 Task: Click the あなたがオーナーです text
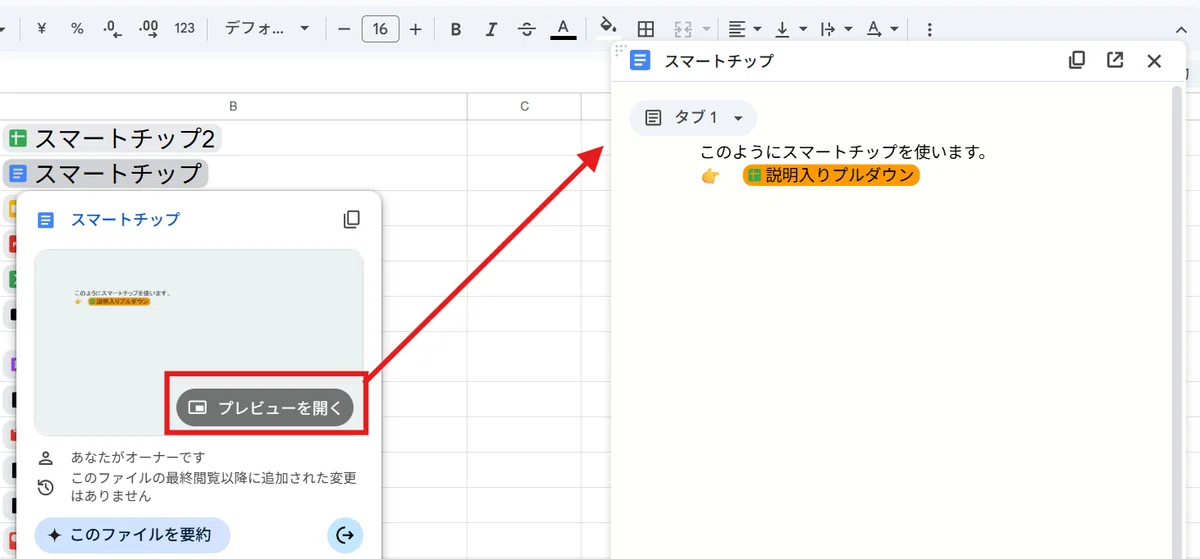138,458
